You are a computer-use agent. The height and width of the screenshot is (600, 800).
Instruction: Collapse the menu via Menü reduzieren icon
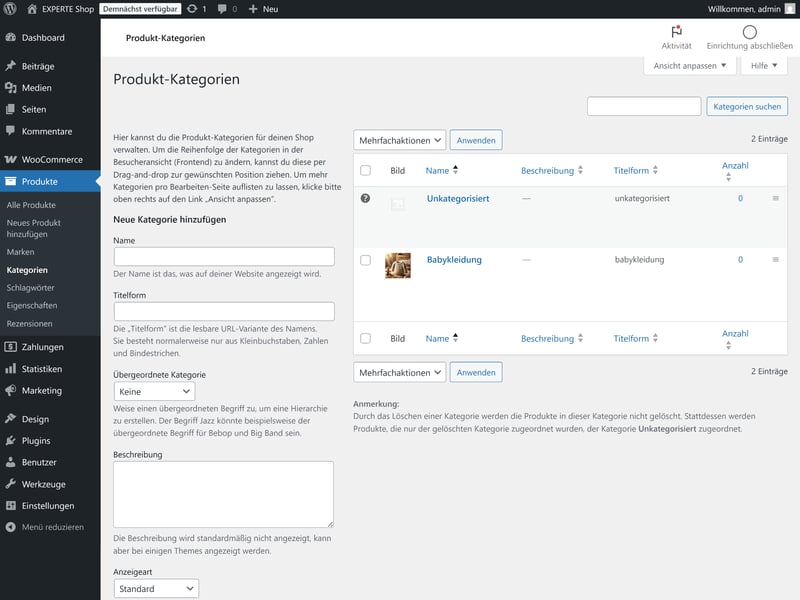[x=11, y=527]
